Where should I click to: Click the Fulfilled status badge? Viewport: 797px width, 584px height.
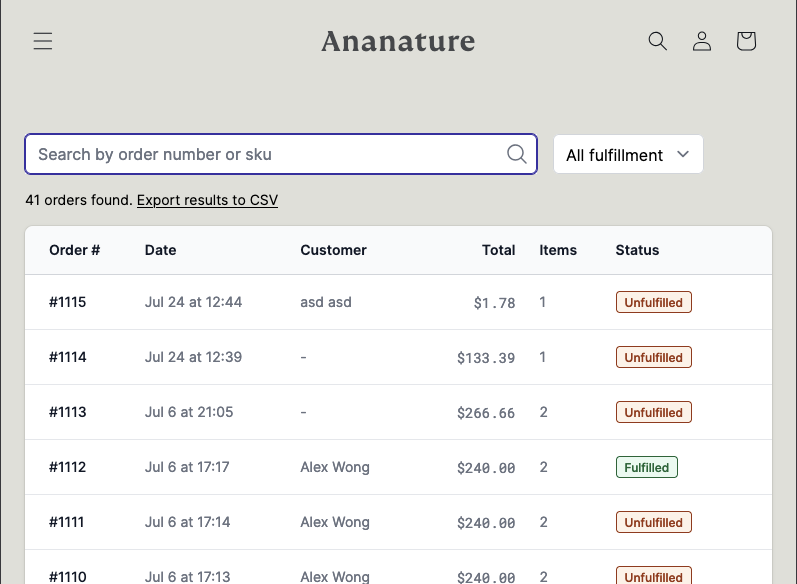646,467
